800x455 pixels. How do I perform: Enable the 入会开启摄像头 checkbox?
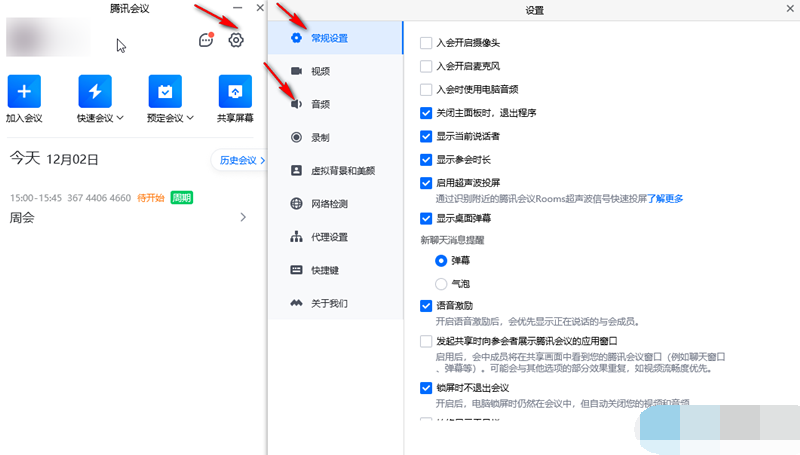pyautogui.click(x=427, y=43)
